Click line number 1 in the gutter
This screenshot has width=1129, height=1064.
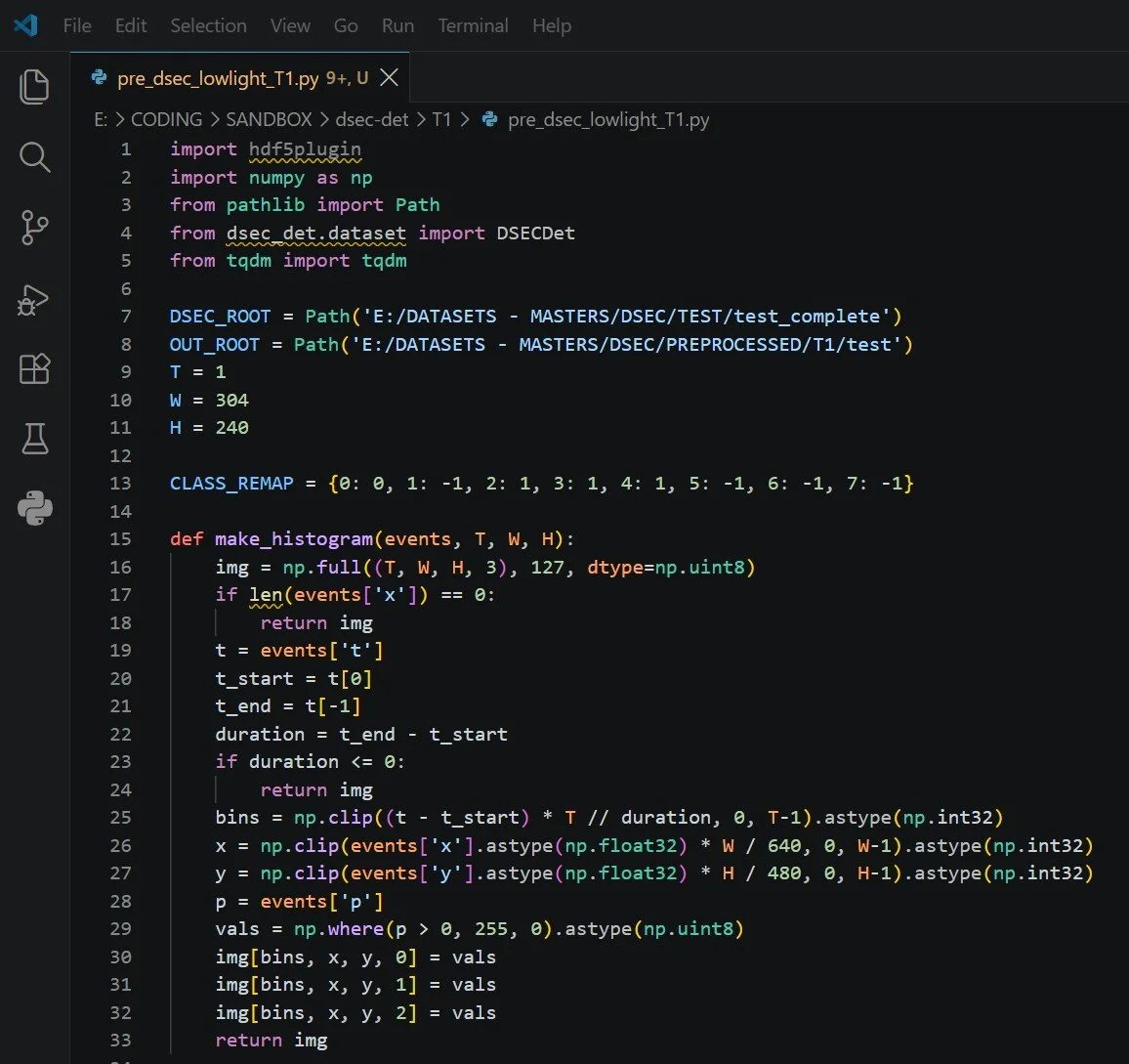click(x=126, y=149)
